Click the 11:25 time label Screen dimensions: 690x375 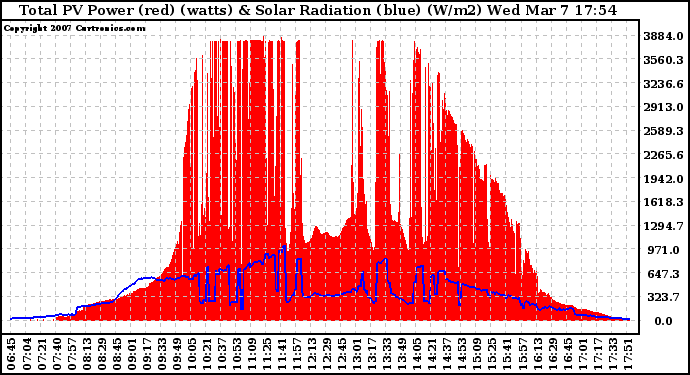pyautogui.click(x=267, y=354)
